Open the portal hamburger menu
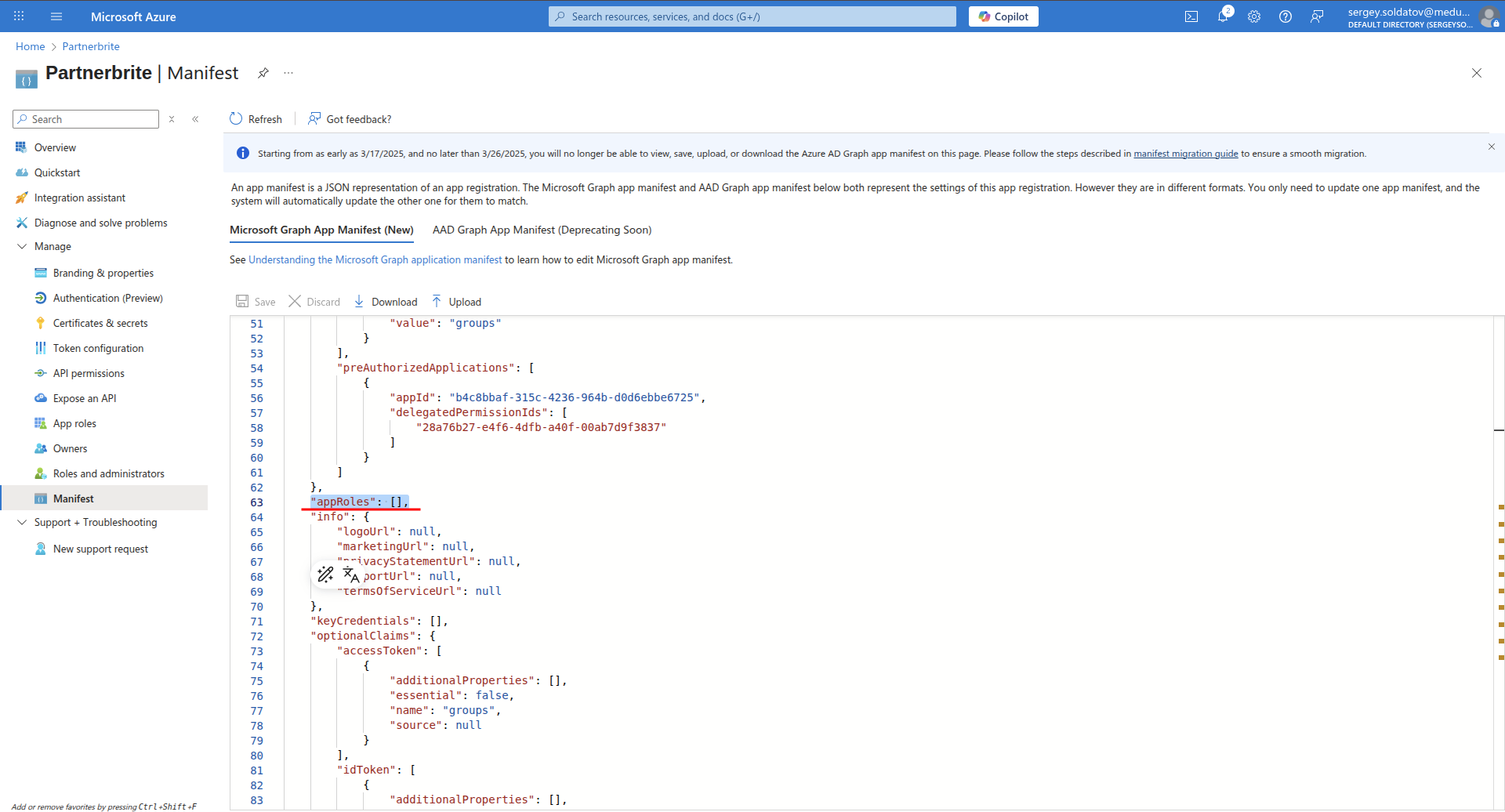This screenshot has width=1505, height=812. coord(56,16)
